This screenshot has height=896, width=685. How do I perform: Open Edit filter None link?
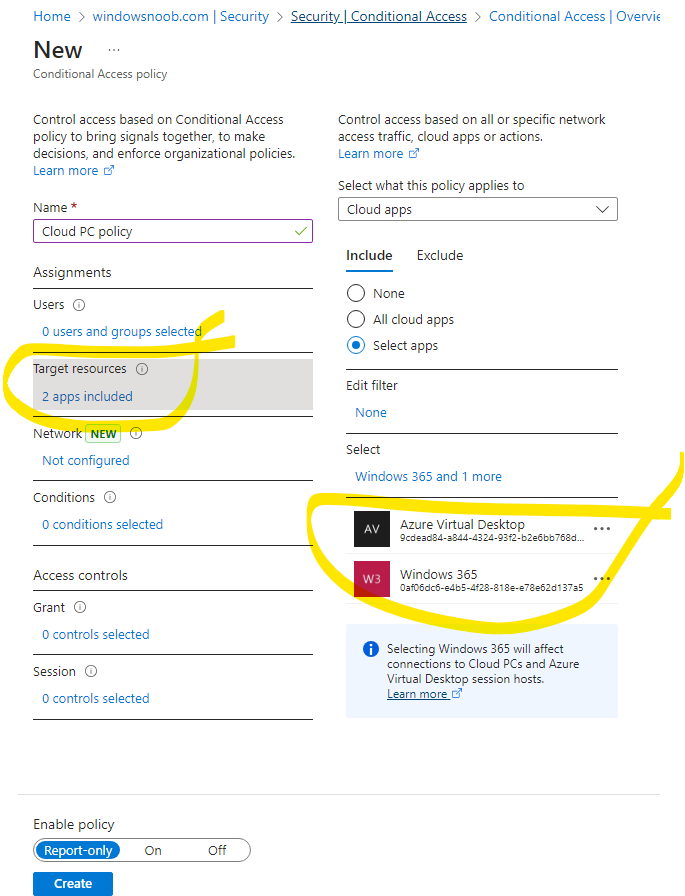371,413
